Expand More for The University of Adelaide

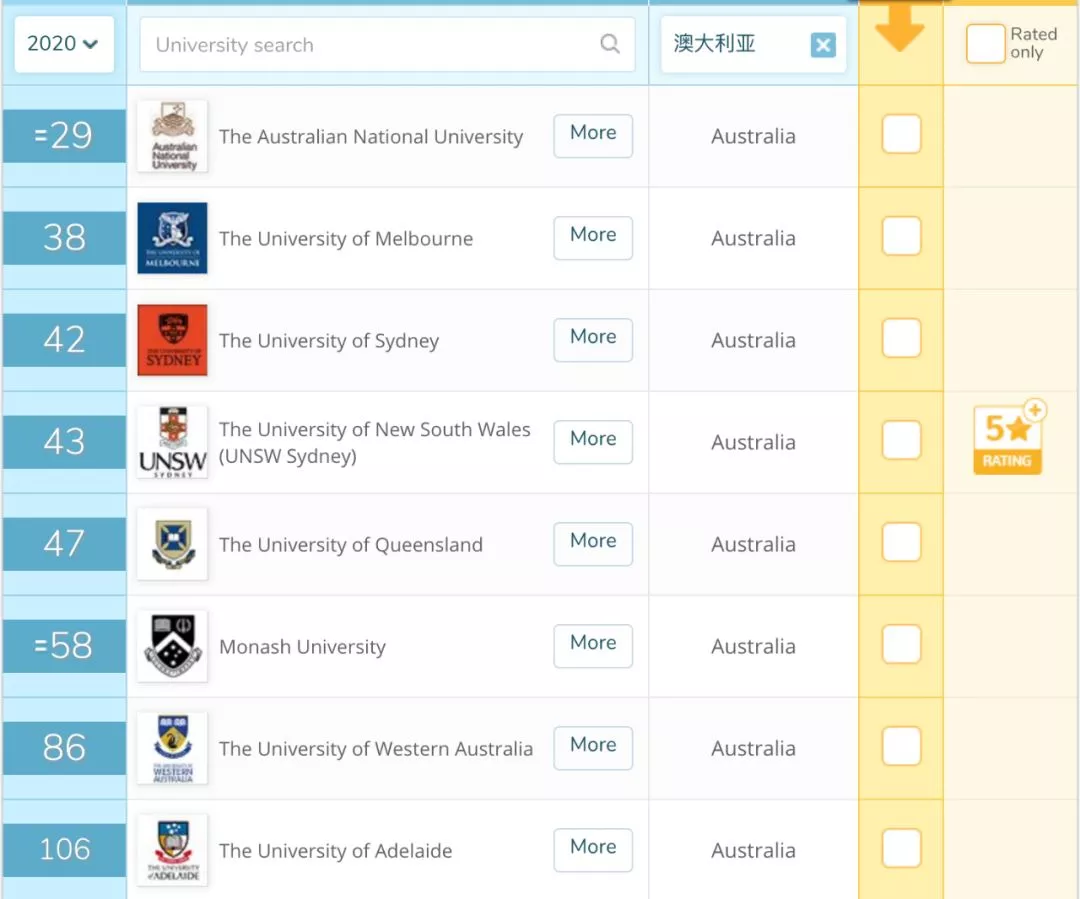(x=593, y=849)
